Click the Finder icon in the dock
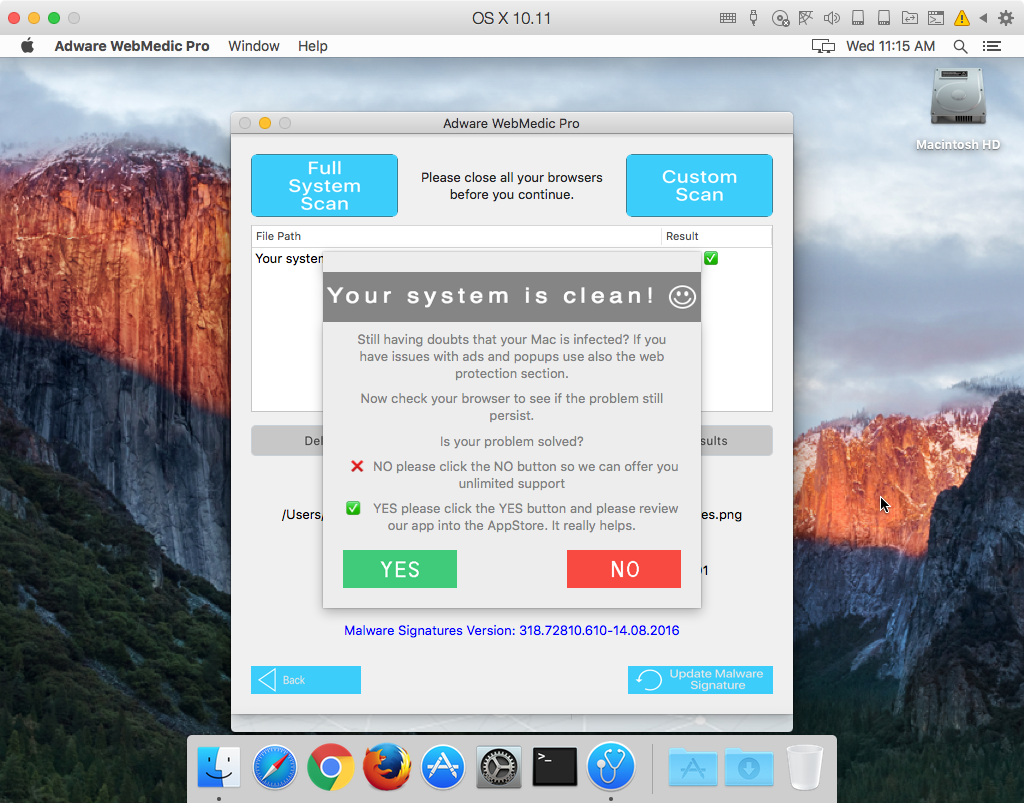Image resolution: width=1024 pixels, height=803 pixels. (x=219, y=767)
